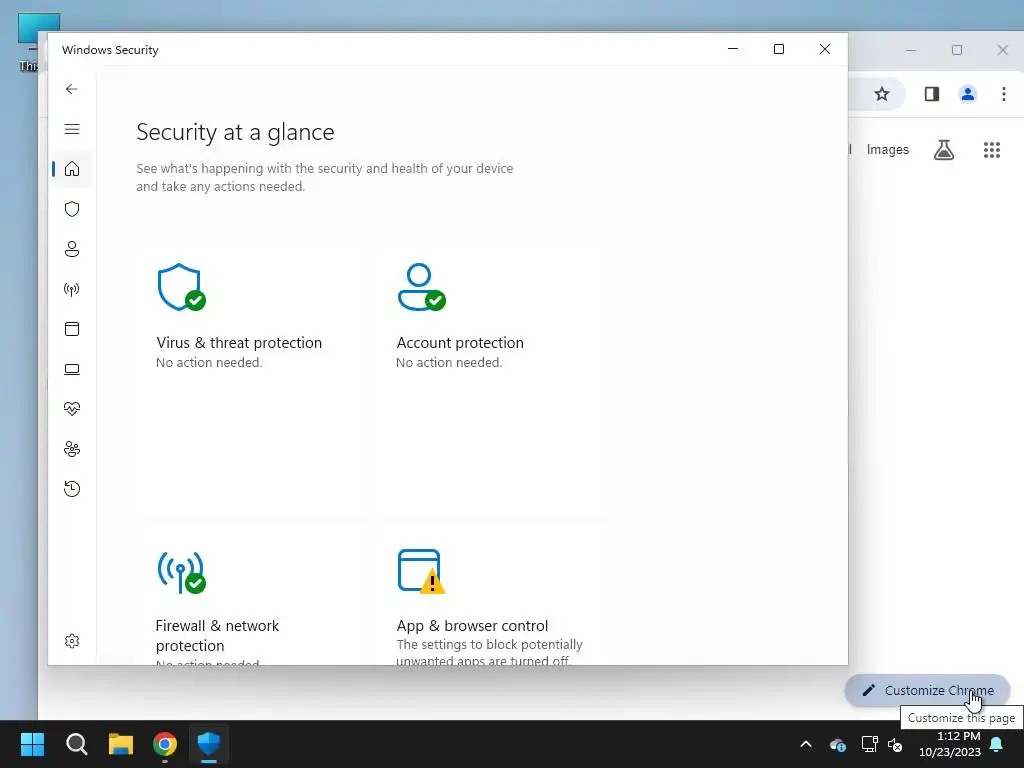Open OneDrive cloud tray icon
The image size is (1024, 768).
838,744
